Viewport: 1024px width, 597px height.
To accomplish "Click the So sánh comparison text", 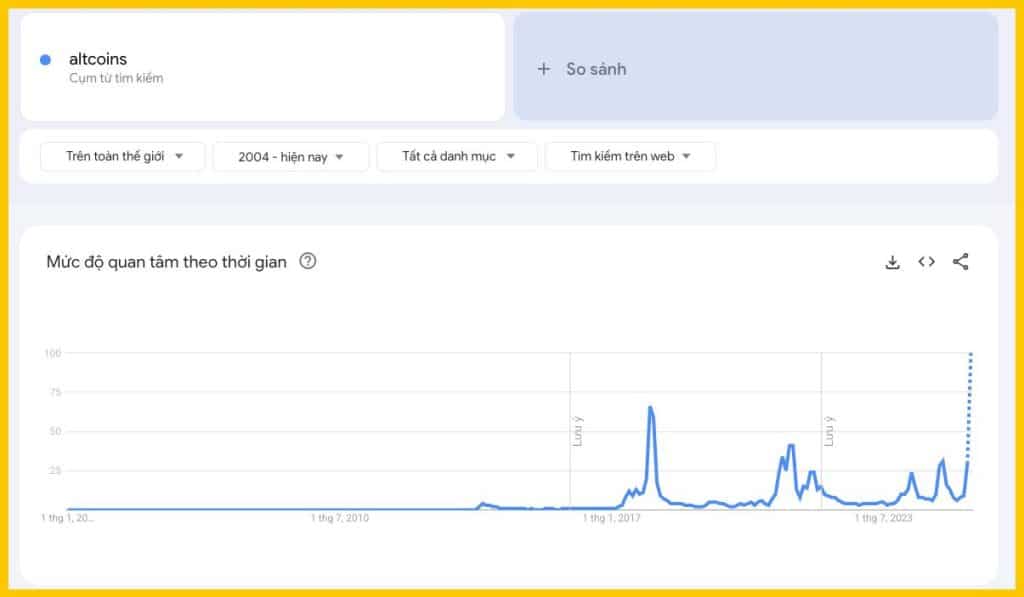I will pos(596,69).
